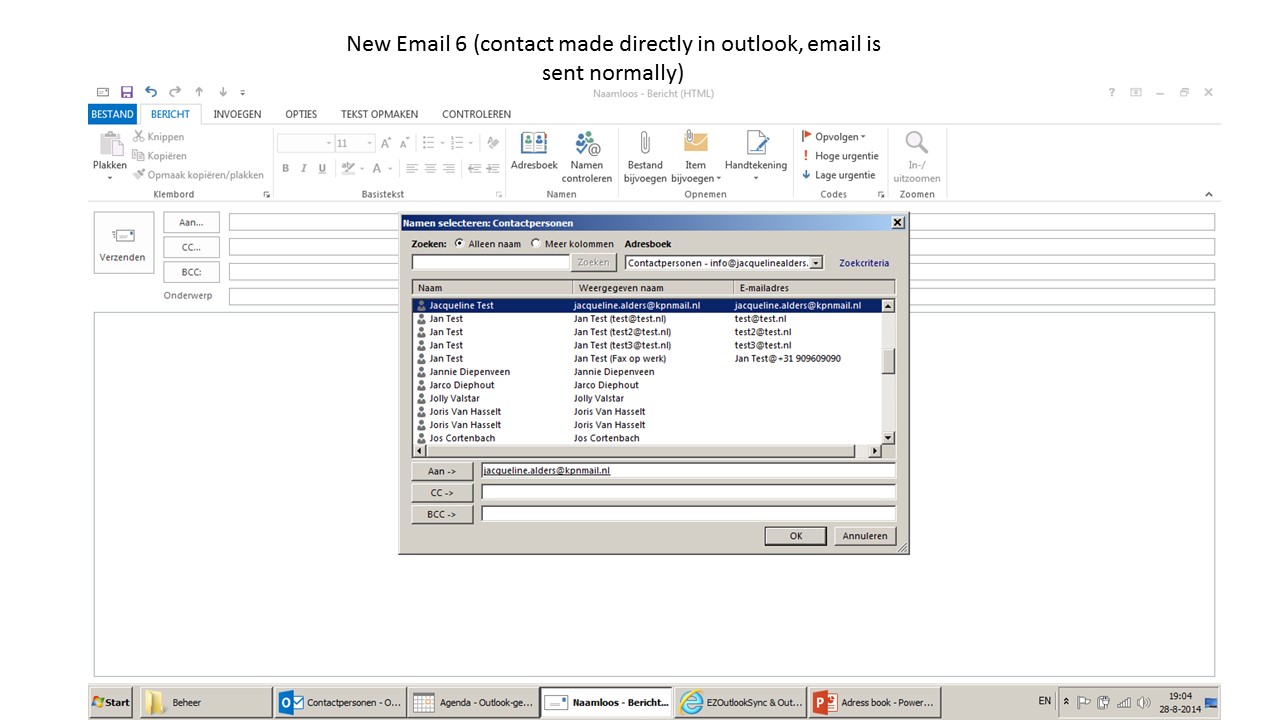Set Lage urgentie low importance
Screen dimensions: 1280x720
point(839,175)
